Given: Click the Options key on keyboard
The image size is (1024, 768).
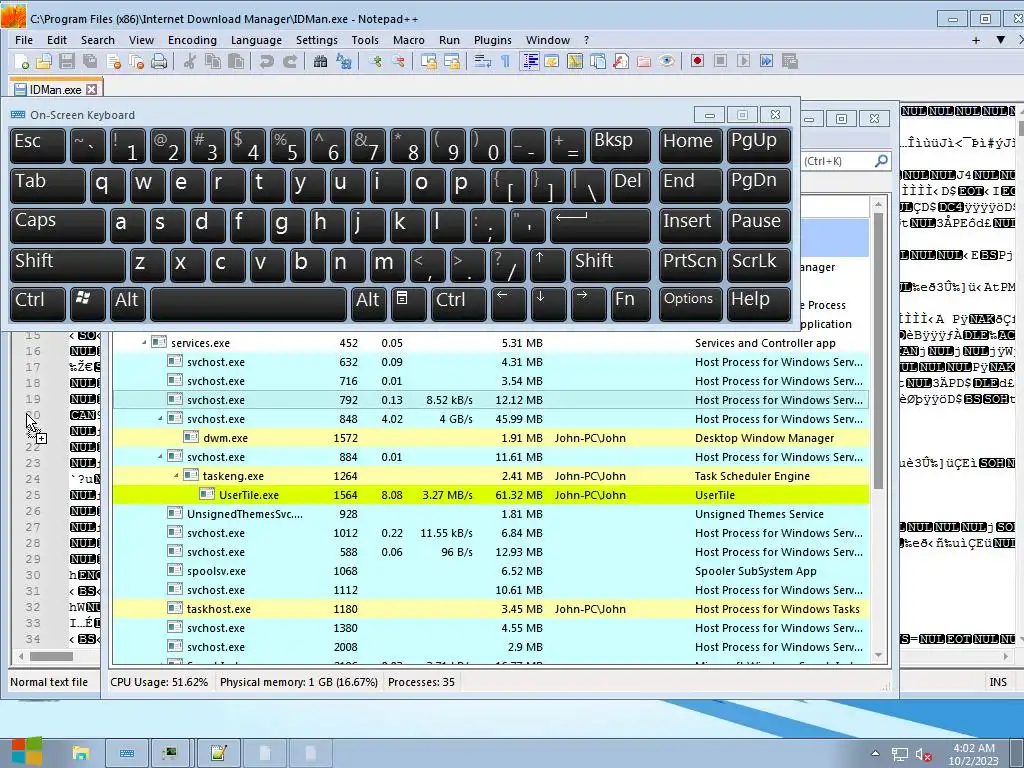Looking at the screenshot, I should (690, 304).
